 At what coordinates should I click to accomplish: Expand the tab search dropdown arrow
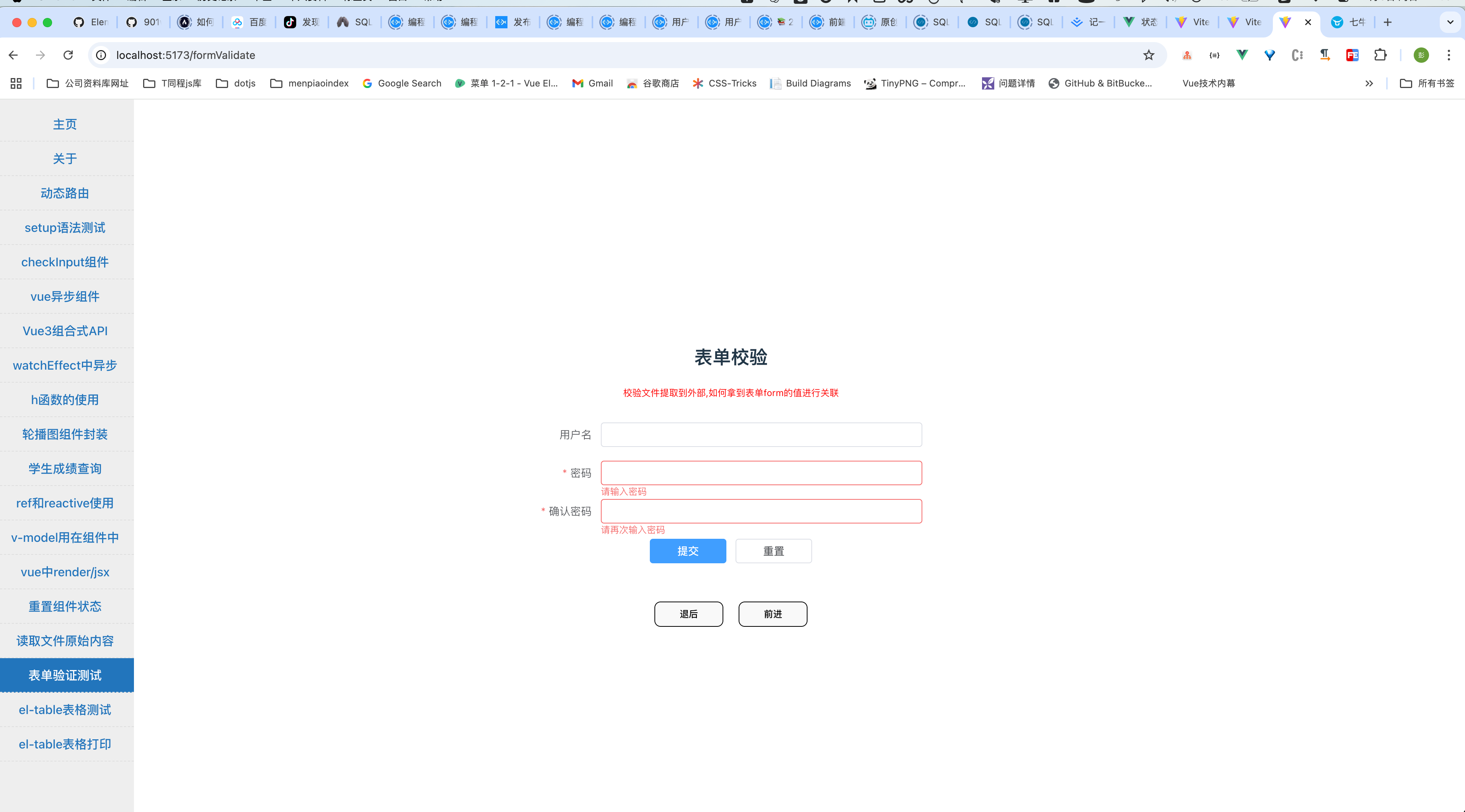point(1450,22)
